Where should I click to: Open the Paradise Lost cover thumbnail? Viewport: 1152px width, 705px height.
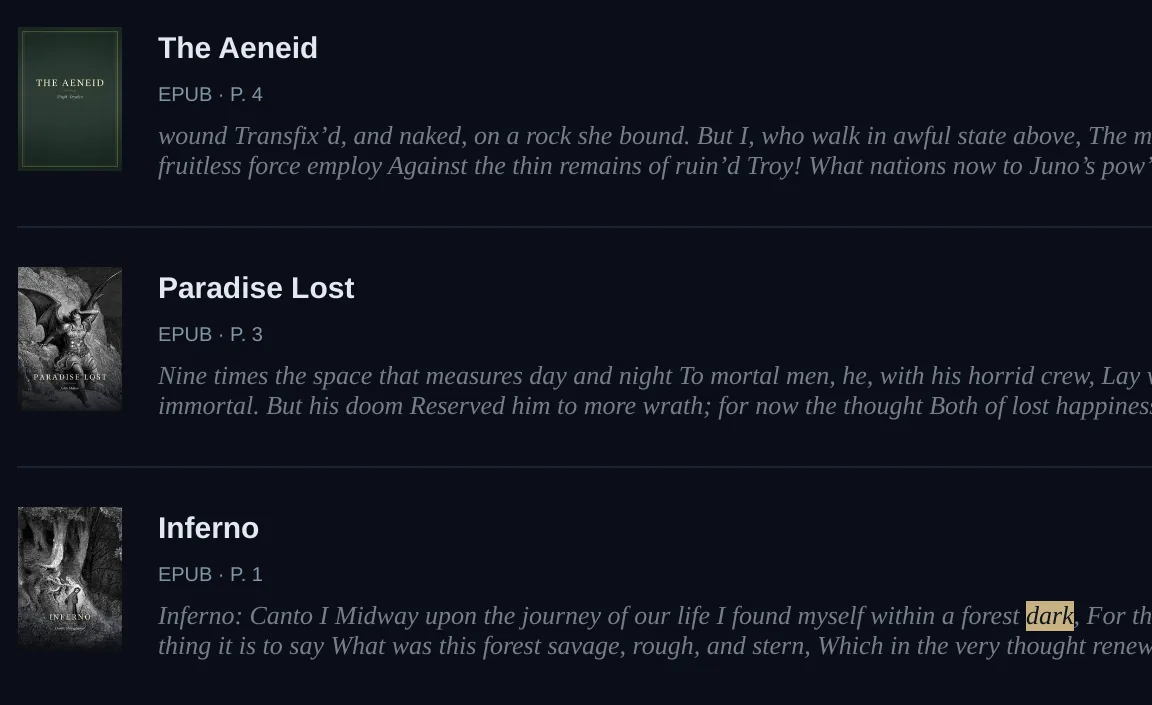(70, 339)
